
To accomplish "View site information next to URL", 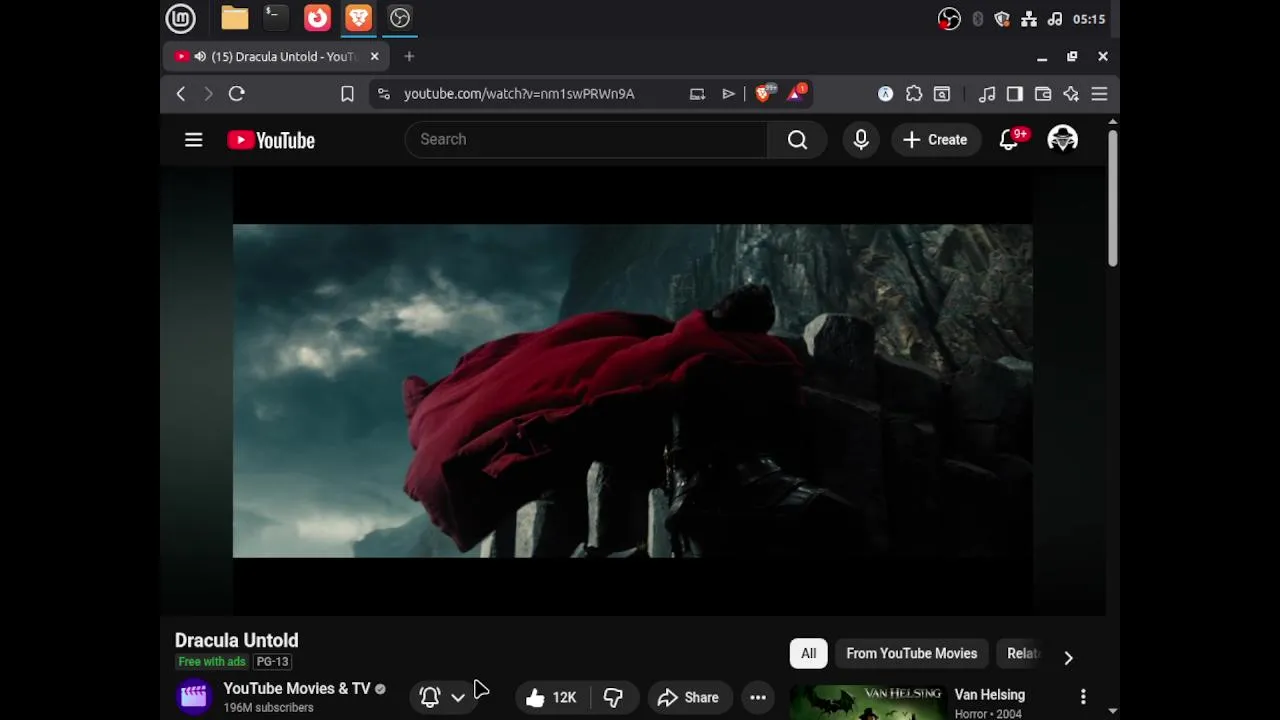I will point(383,94).
